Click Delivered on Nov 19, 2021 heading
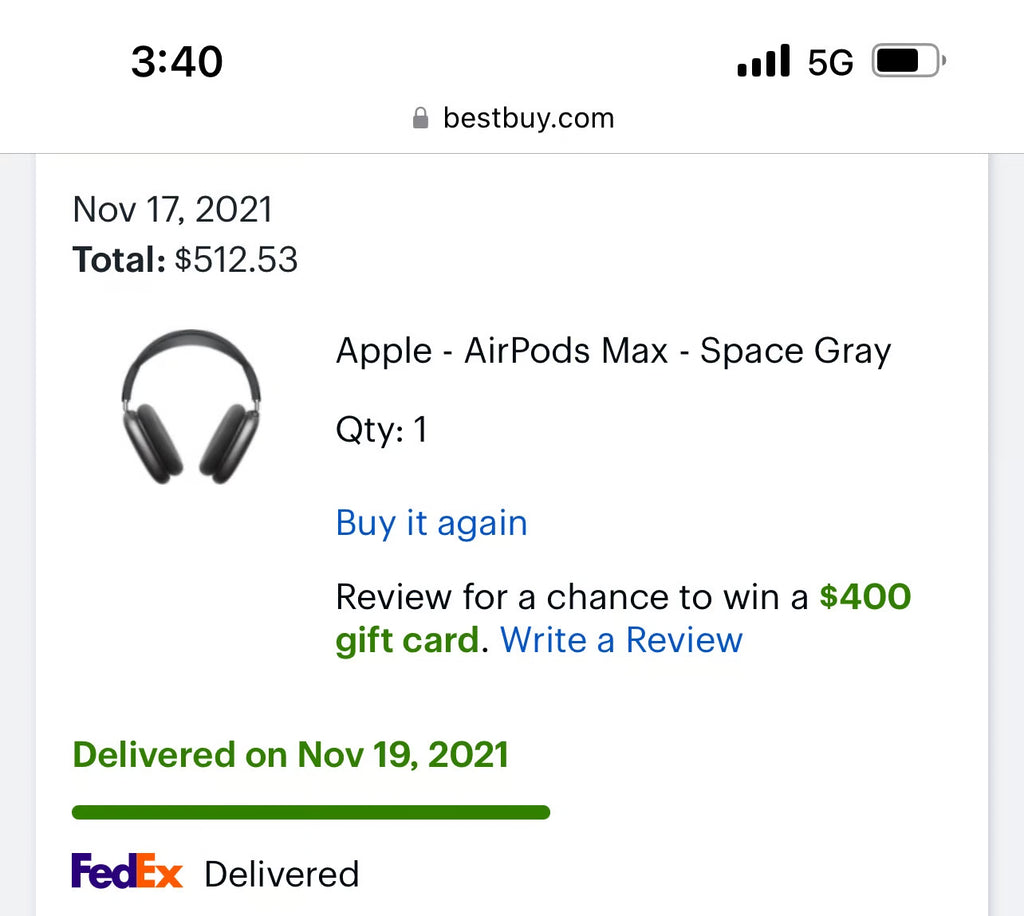Image resolution: width=1024 pixels, height=916 pixels. tap(289, 755)
